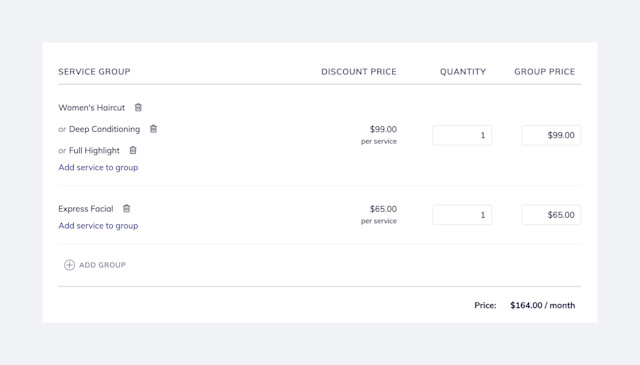The height and width of the screenshot is (365, 640).
Task: Edit the $65.00 group price field
Action: (x=551, y=215)
